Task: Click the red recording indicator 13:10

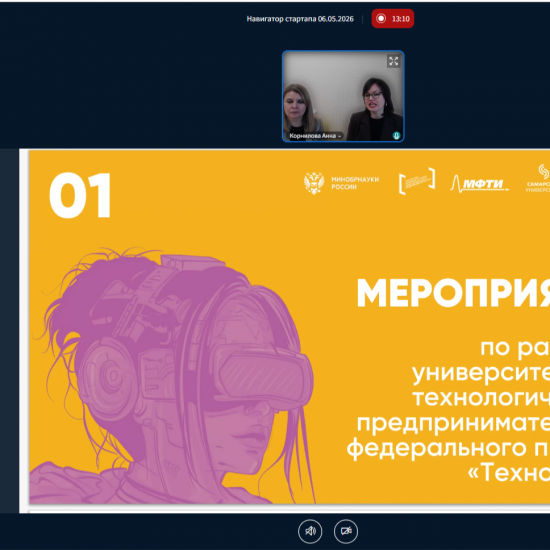Action: point(393,19)
